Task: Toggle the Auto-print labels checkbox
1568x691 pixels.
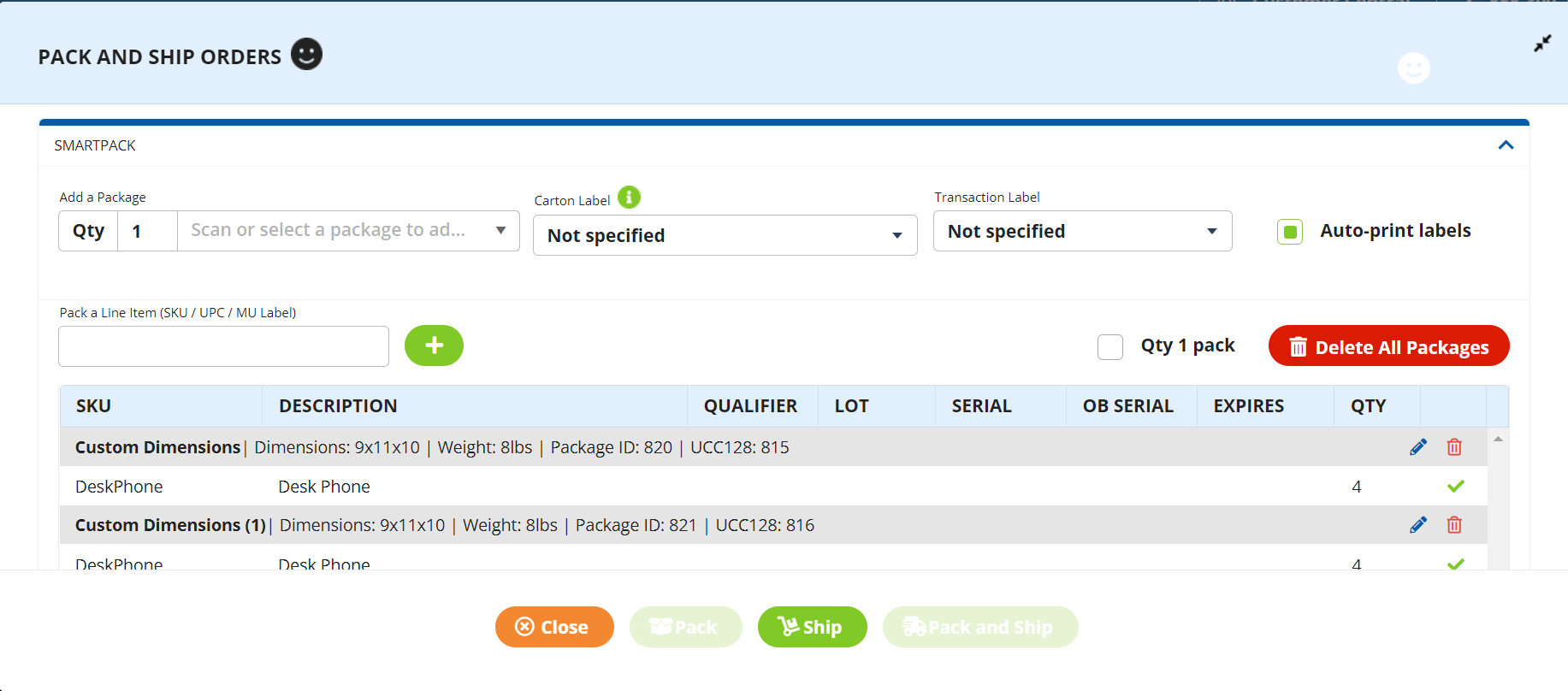Action: pyautogui.click(x=1290, y=232)
